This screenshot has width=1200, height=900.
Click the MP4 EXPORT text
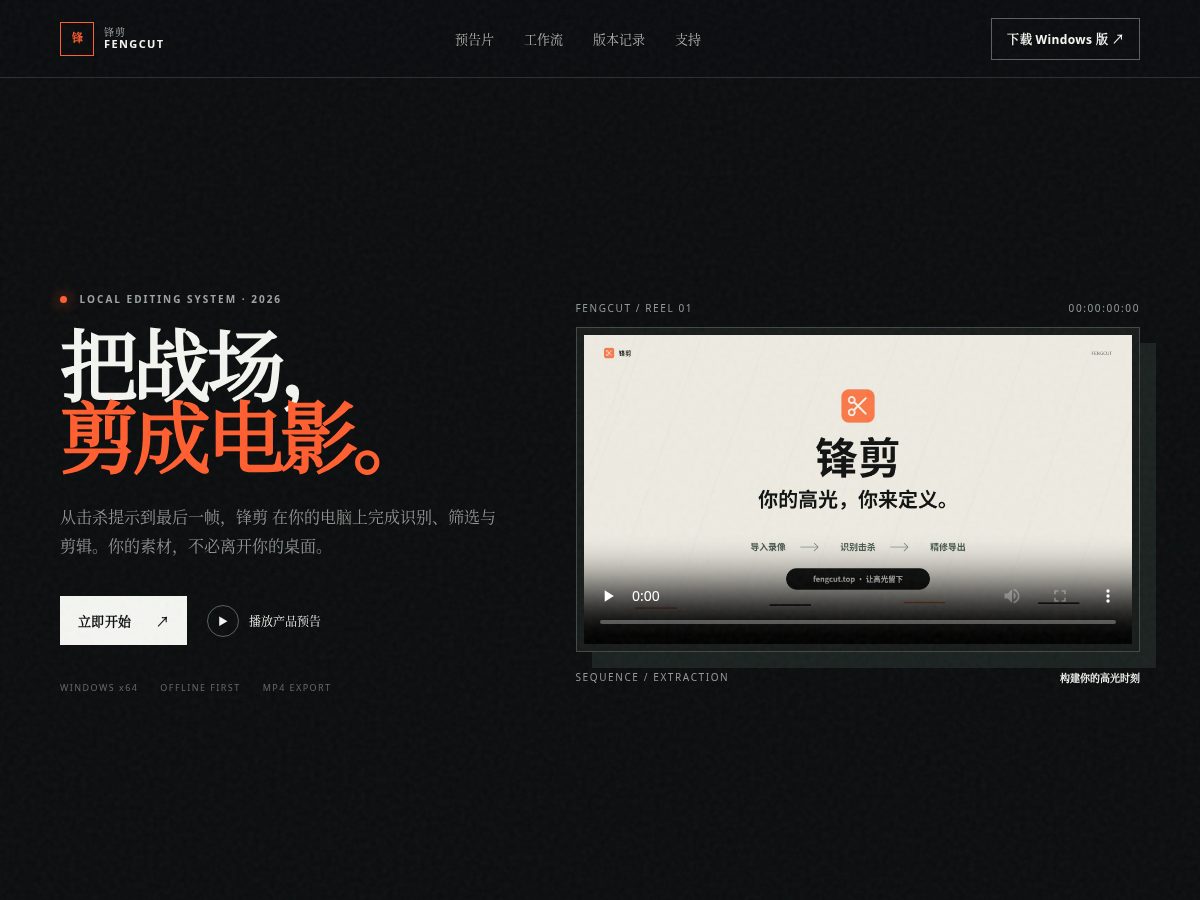(297, 688)
